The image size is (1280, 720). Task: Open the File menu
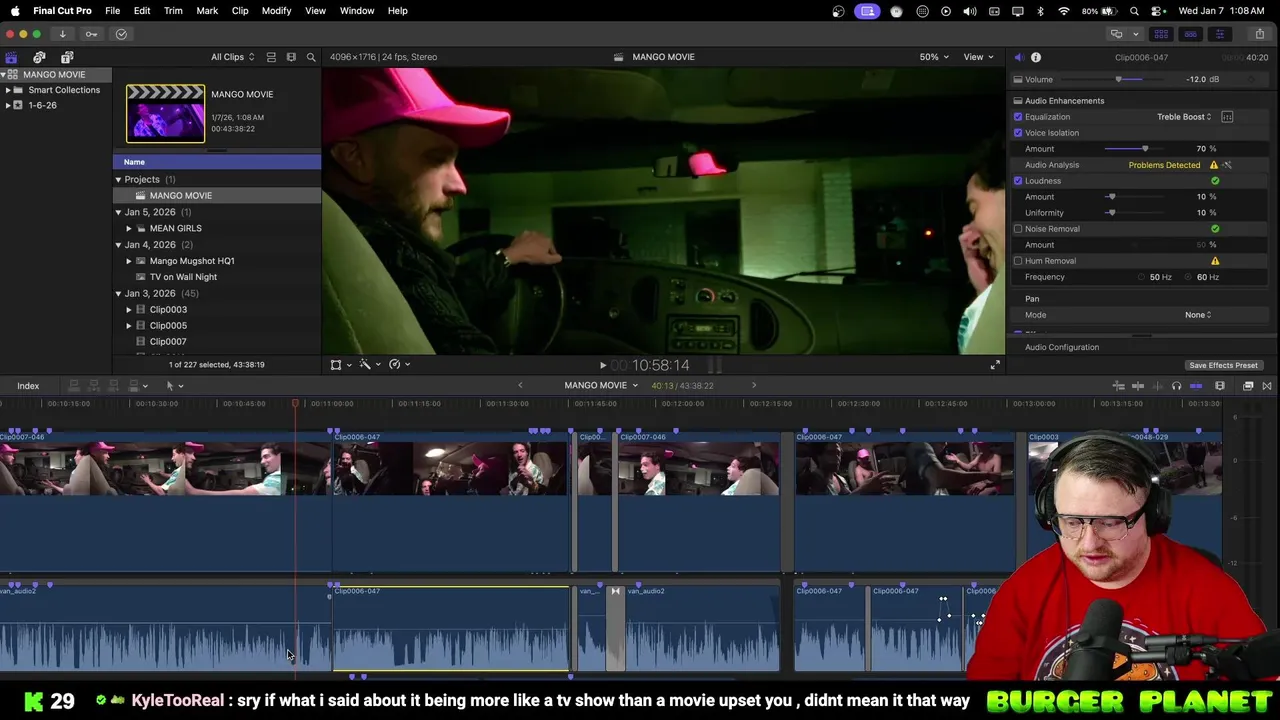(x=113, y=11)
